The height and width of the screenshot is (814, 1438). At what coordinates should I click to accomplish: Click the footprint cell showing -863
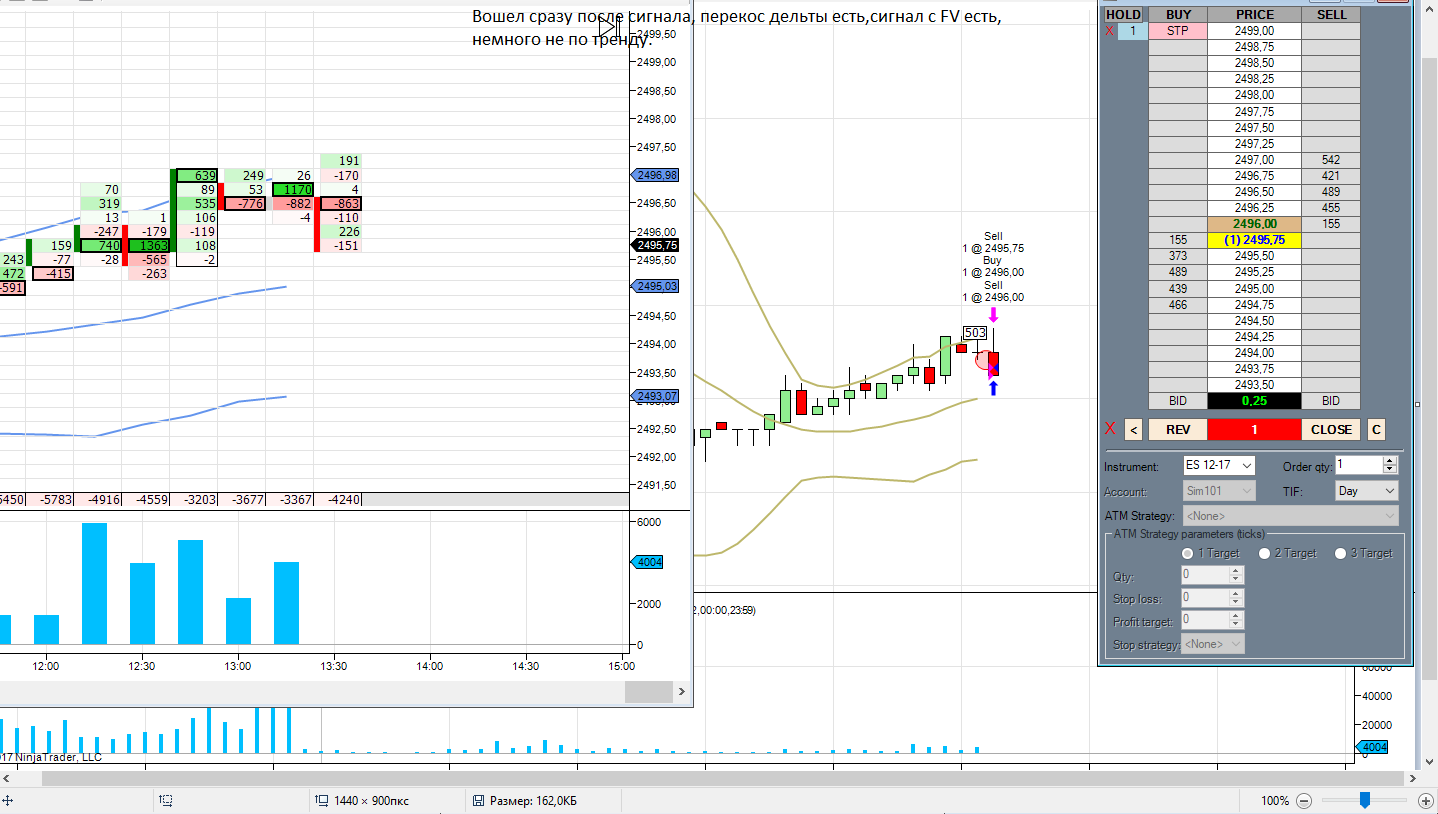342,203
